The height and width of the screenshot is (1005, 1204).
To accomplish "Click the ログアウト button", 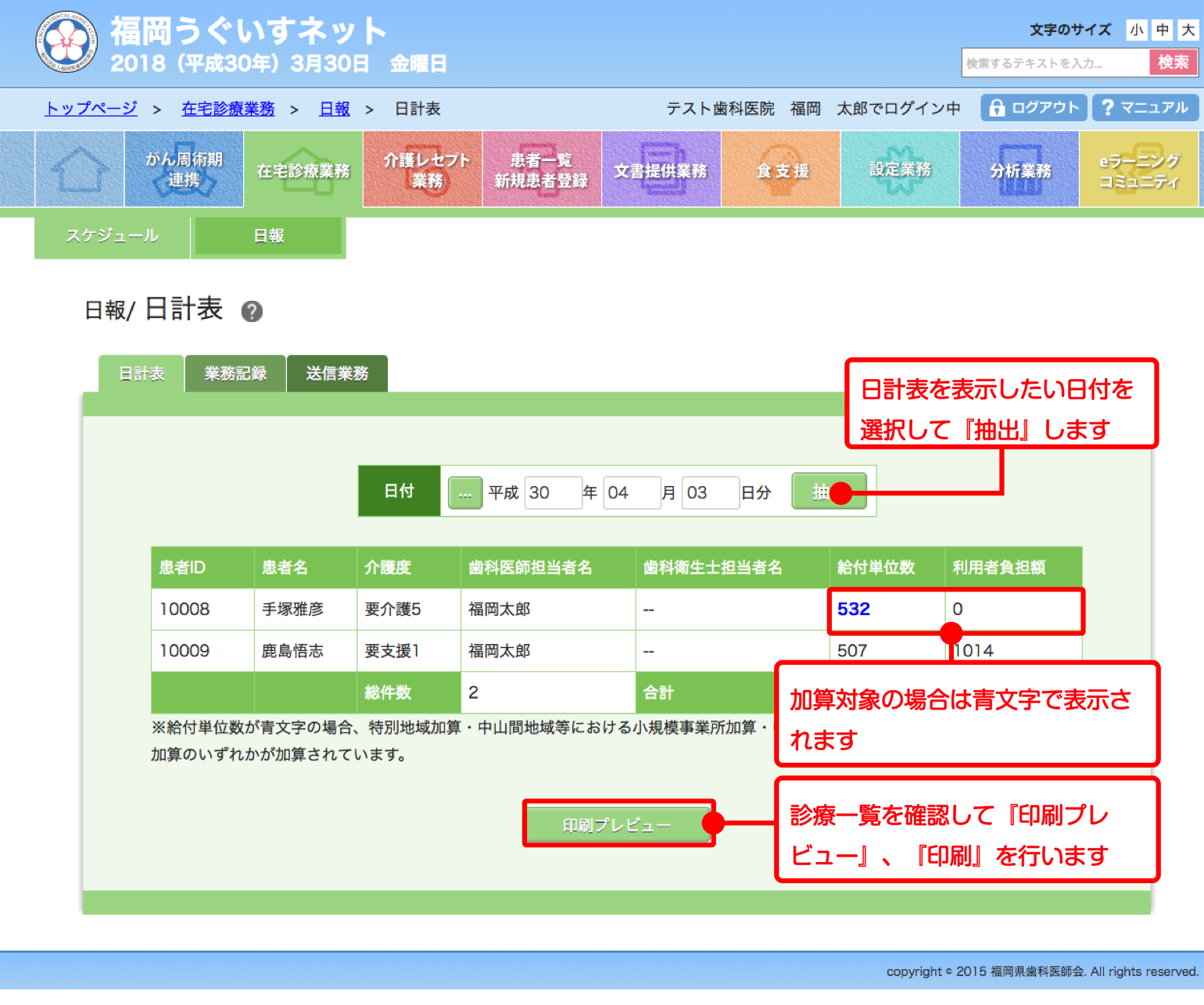I will click(x=1034, y=108).
